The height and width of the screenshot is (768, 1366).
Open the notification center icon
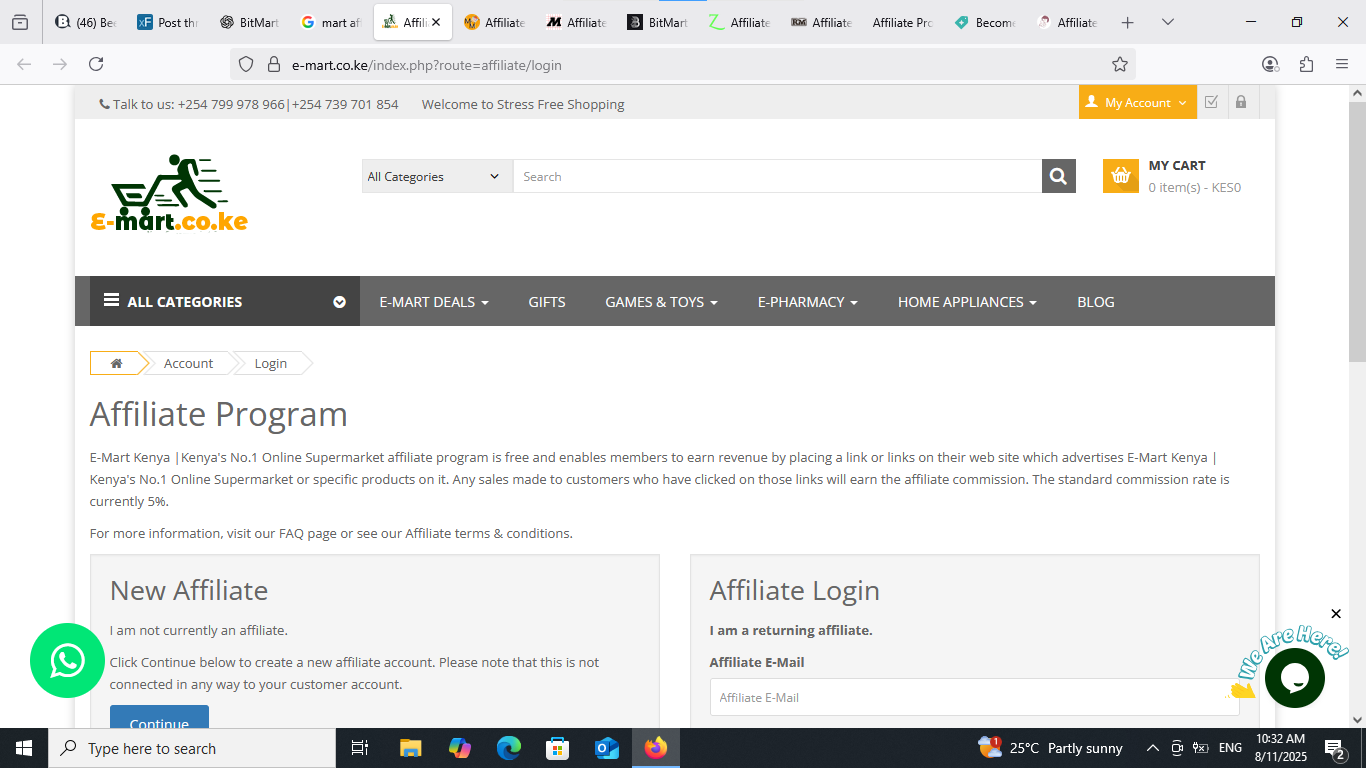pos(1334,748)
